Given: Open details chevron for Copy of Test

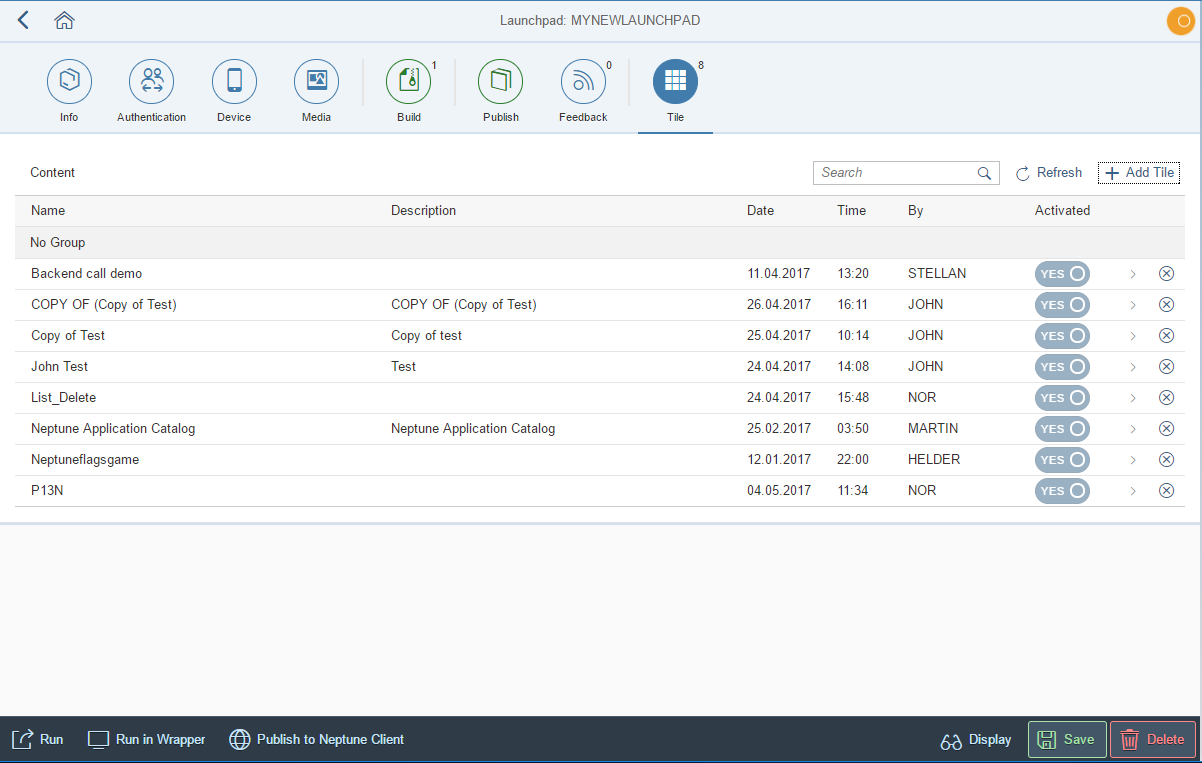Looking at the screenshot, I should (x=1133, y=336).
